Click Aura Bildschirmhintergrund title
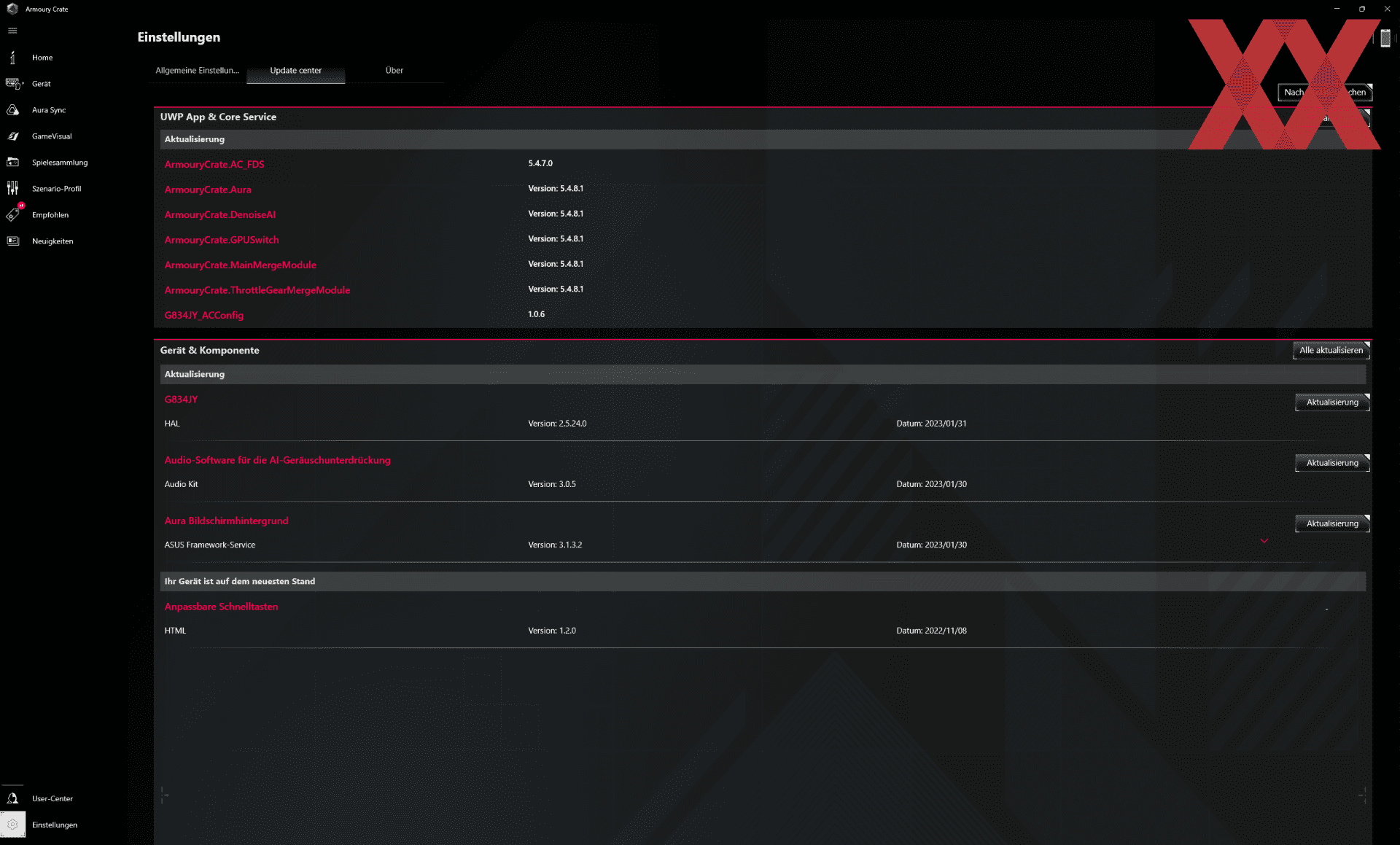 click(226, 521)
